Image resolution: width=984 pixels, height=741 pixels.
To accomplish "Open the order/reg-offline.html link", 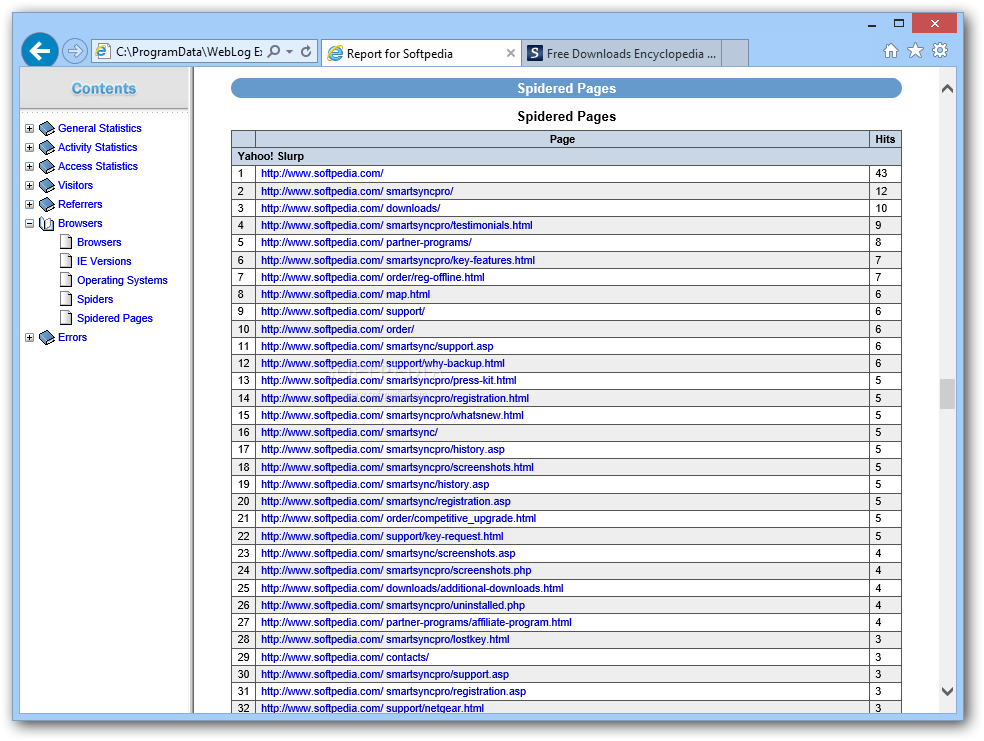I will click(373, 277).
